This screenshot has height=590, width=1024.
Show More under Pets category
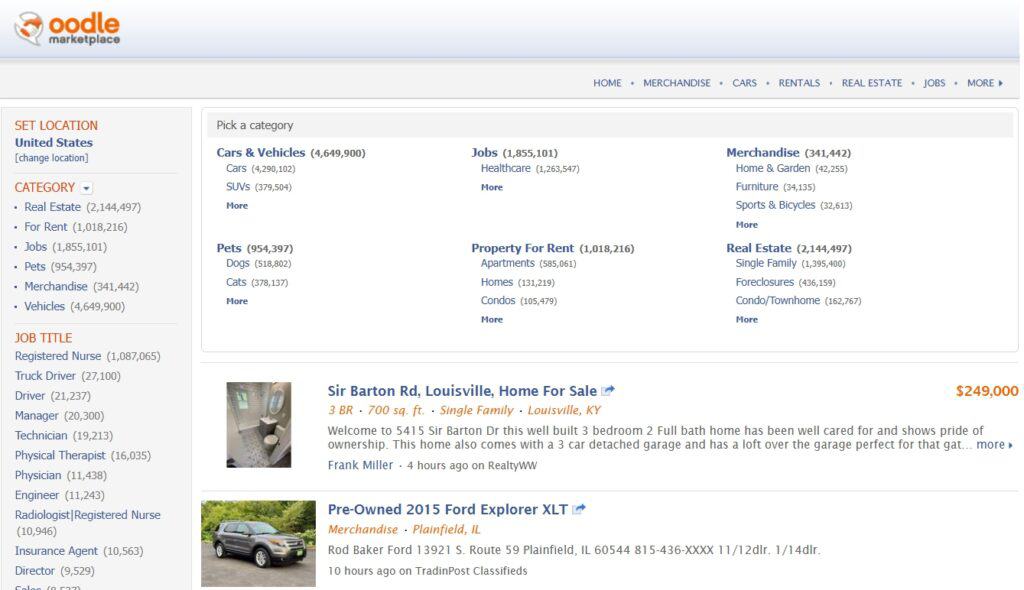click(x=237, y=301)
